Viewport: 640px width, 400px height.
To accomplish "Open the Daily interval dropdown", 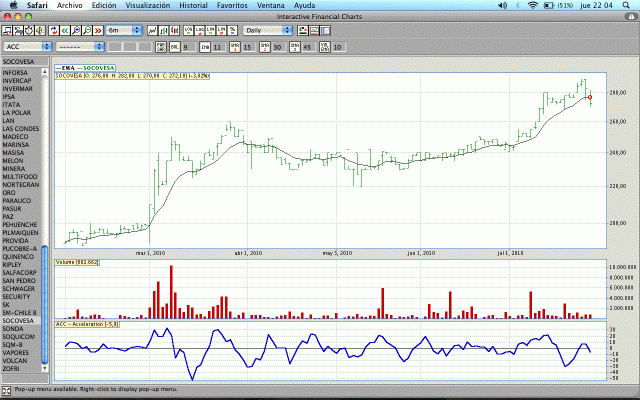I will pos(268,31).
